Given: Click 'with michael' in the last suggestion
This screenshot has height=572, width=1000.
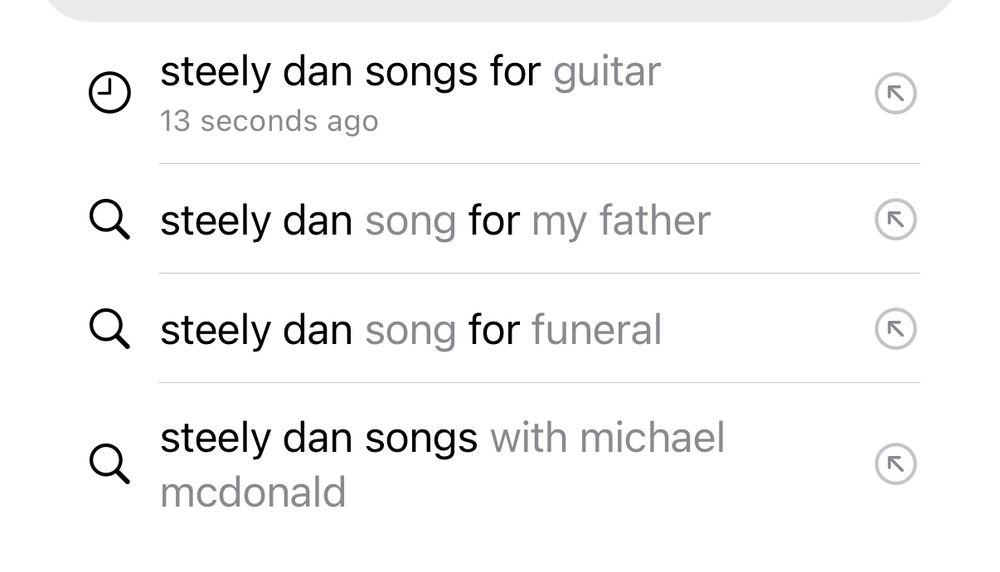Looking at the screenshot, I should point(607,439).
